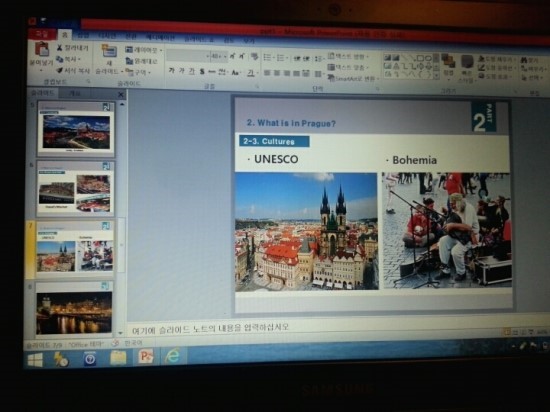550x412 pixels.
Task: Open the line spacing menu
Action: coord(319,59)
